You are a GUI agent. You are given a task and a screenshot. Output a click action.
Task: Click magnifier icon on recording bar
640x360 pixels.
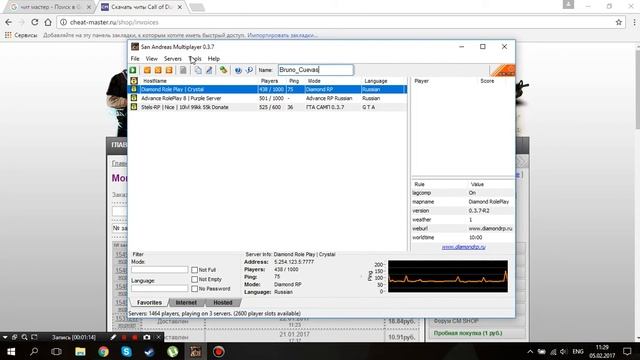click(24, 337)
